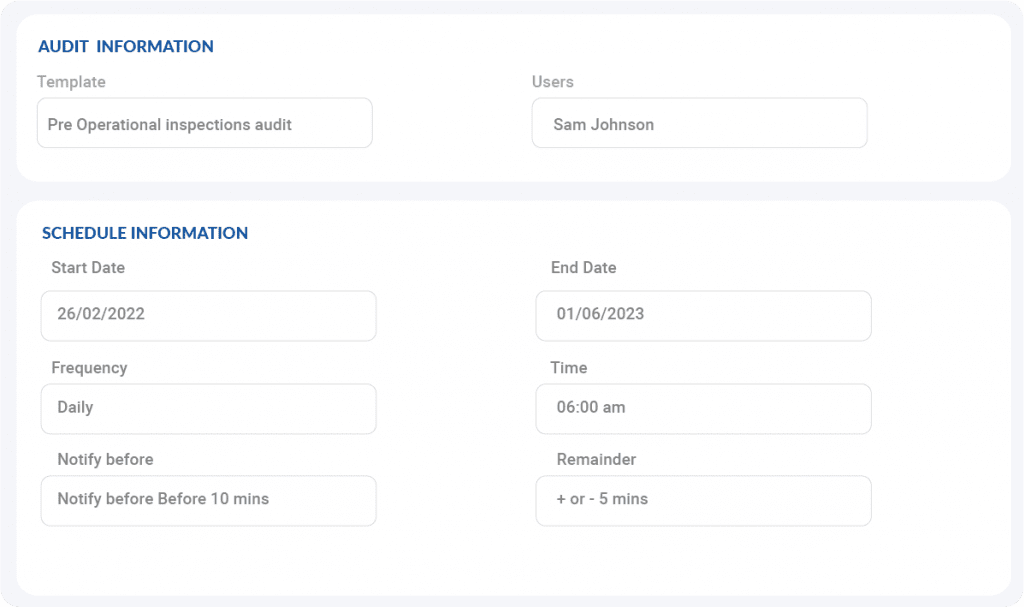The height and width of the screenshot is (607, 1024).
Task: Select the Remainder field + or - 5 mins
Action: tap(703, 500)
